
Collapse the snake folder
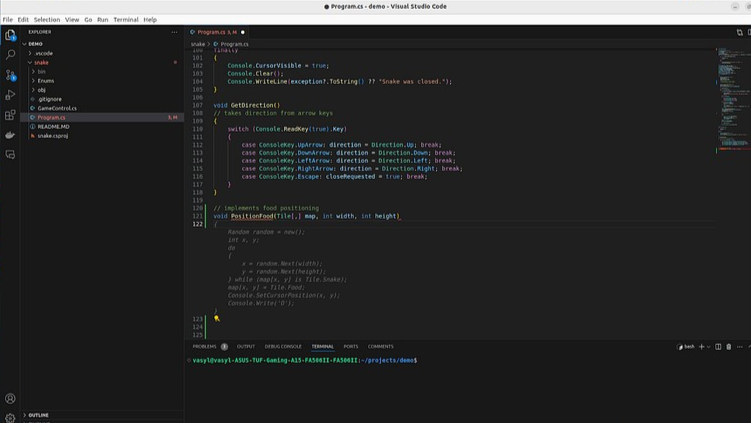click(x=41, y=62)
